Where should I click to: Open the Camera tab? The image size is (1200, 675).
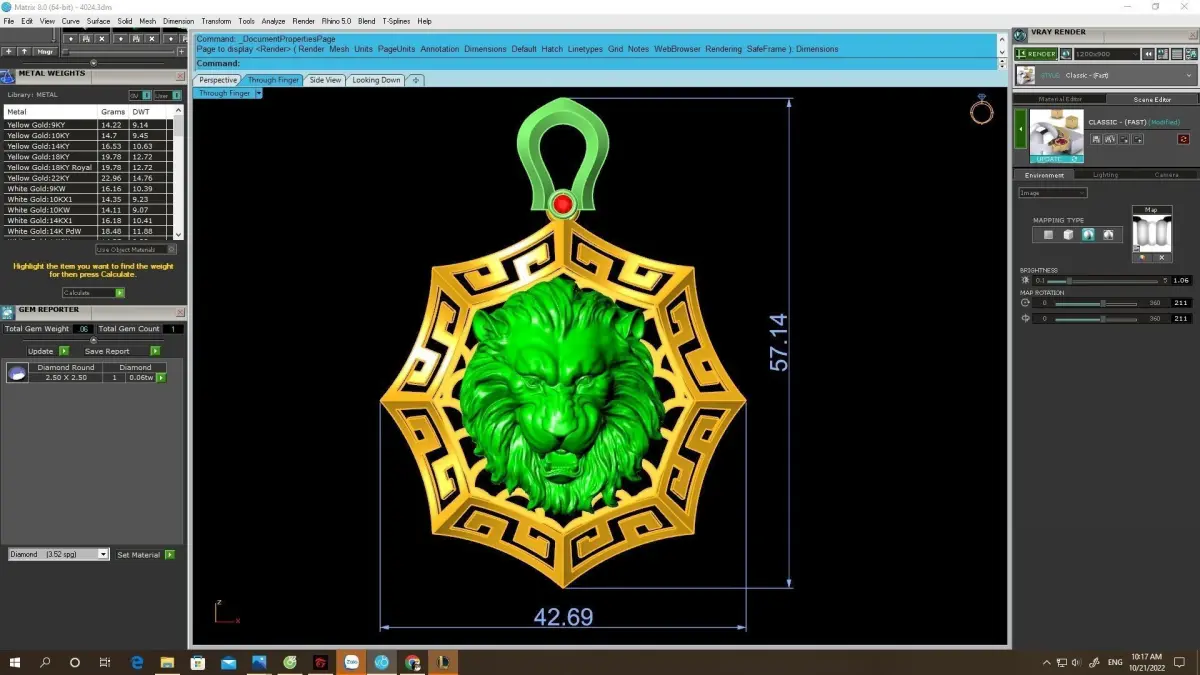pos(1166,174)
